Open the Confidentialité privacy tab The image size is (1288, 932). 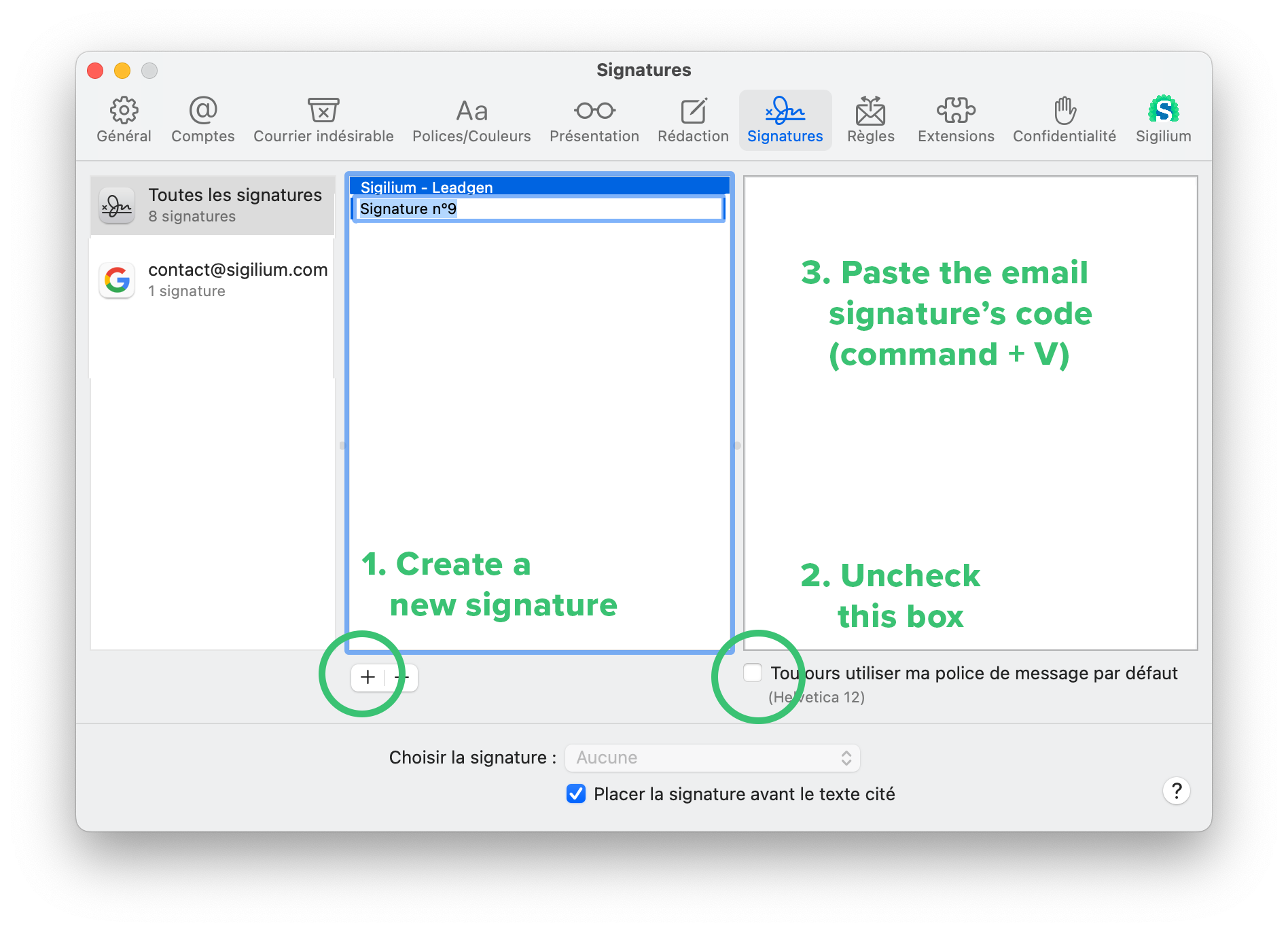click(1065, 120)
